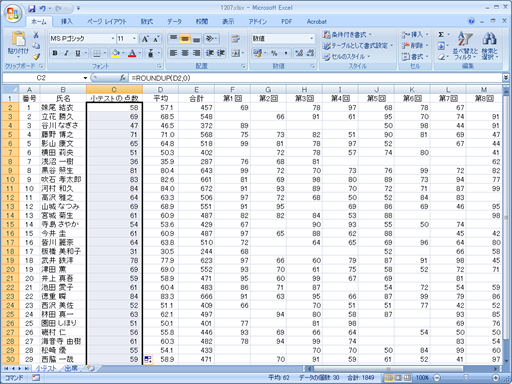Open the Delete cells (削除) dropdown
Screen dimensions: 512x384
pos(415,46)
